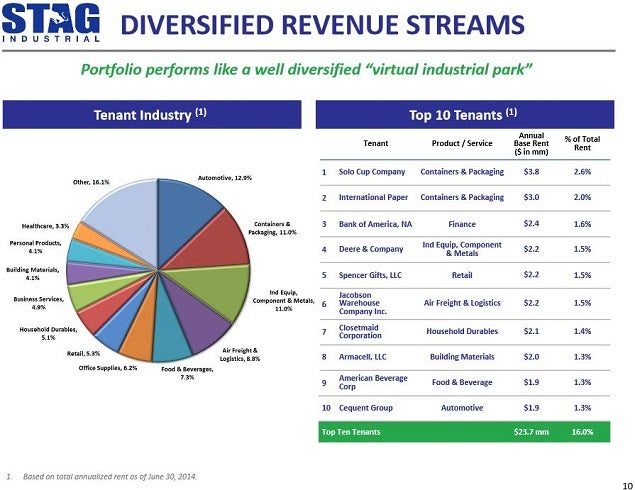This screenshot has width=635, height=490.
Task: Click the 'Product / Service' column header
Action: 462,143
